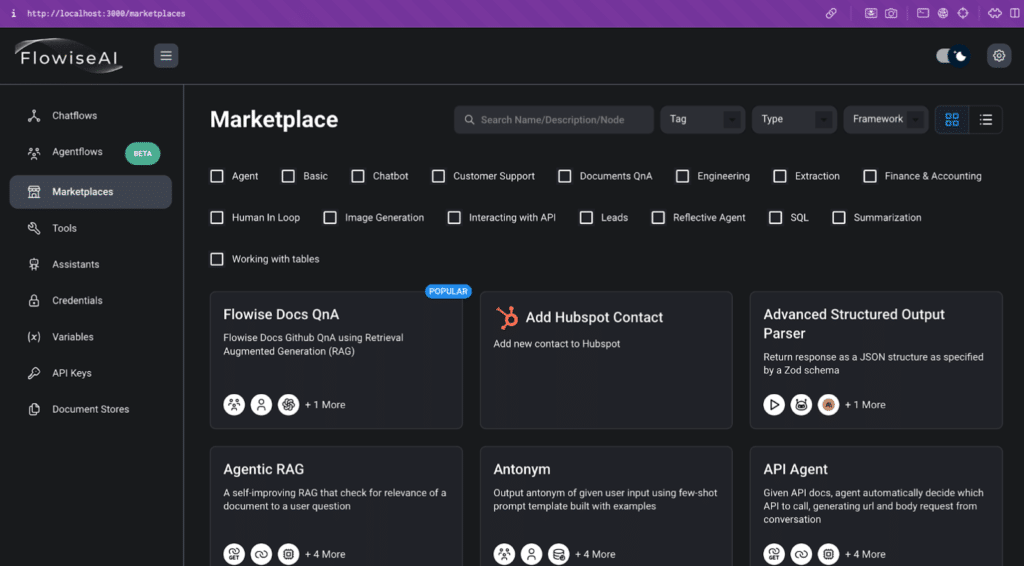Viewport: 1024px width, 566px height.
Task: Check the Agent tag checkbox
Action: tap(217, 176)
